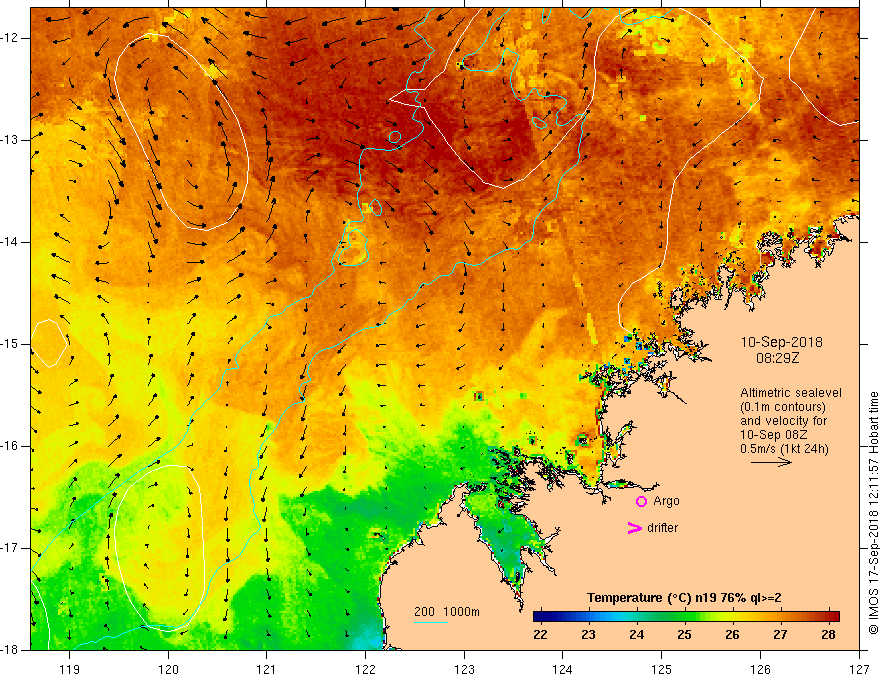Click the color bar tick label 28
The width and height of the screenshot is (880, 680).
(828, 635)
